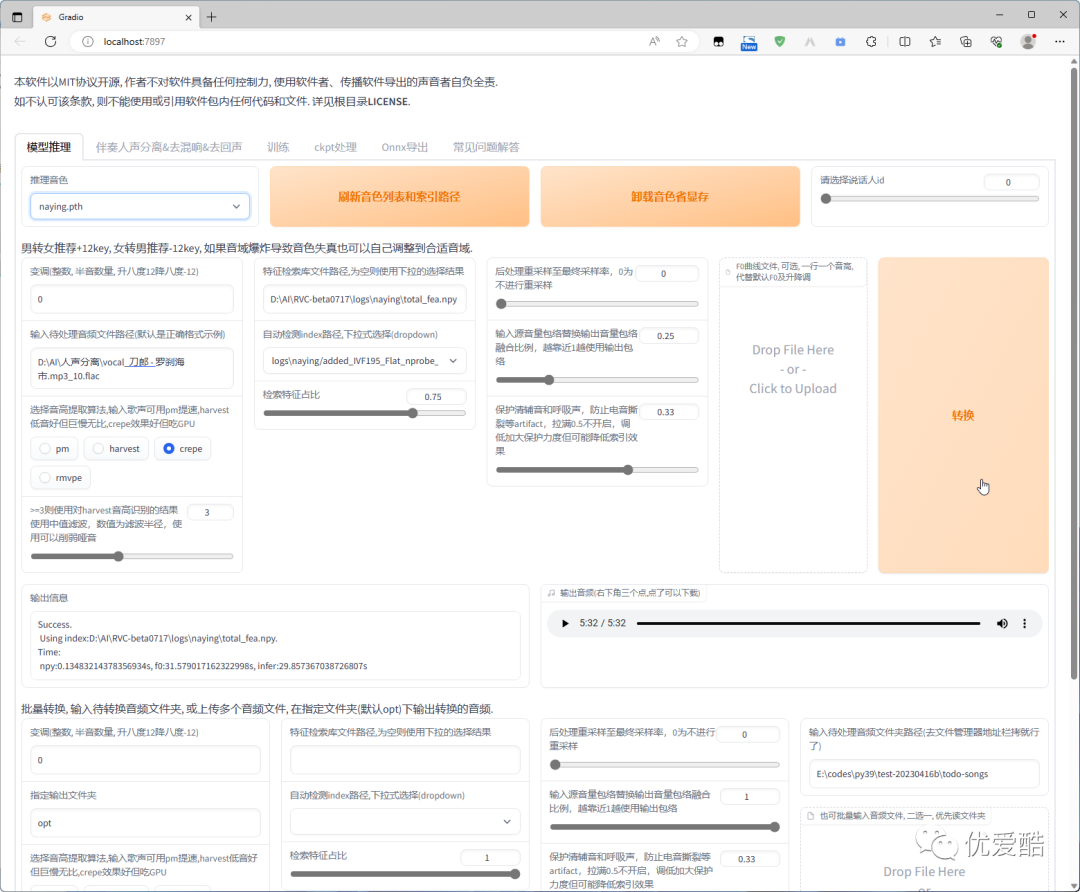The image size is (1080, 892).
Task: Toggle the split screen icon
Action: (905, 41)
